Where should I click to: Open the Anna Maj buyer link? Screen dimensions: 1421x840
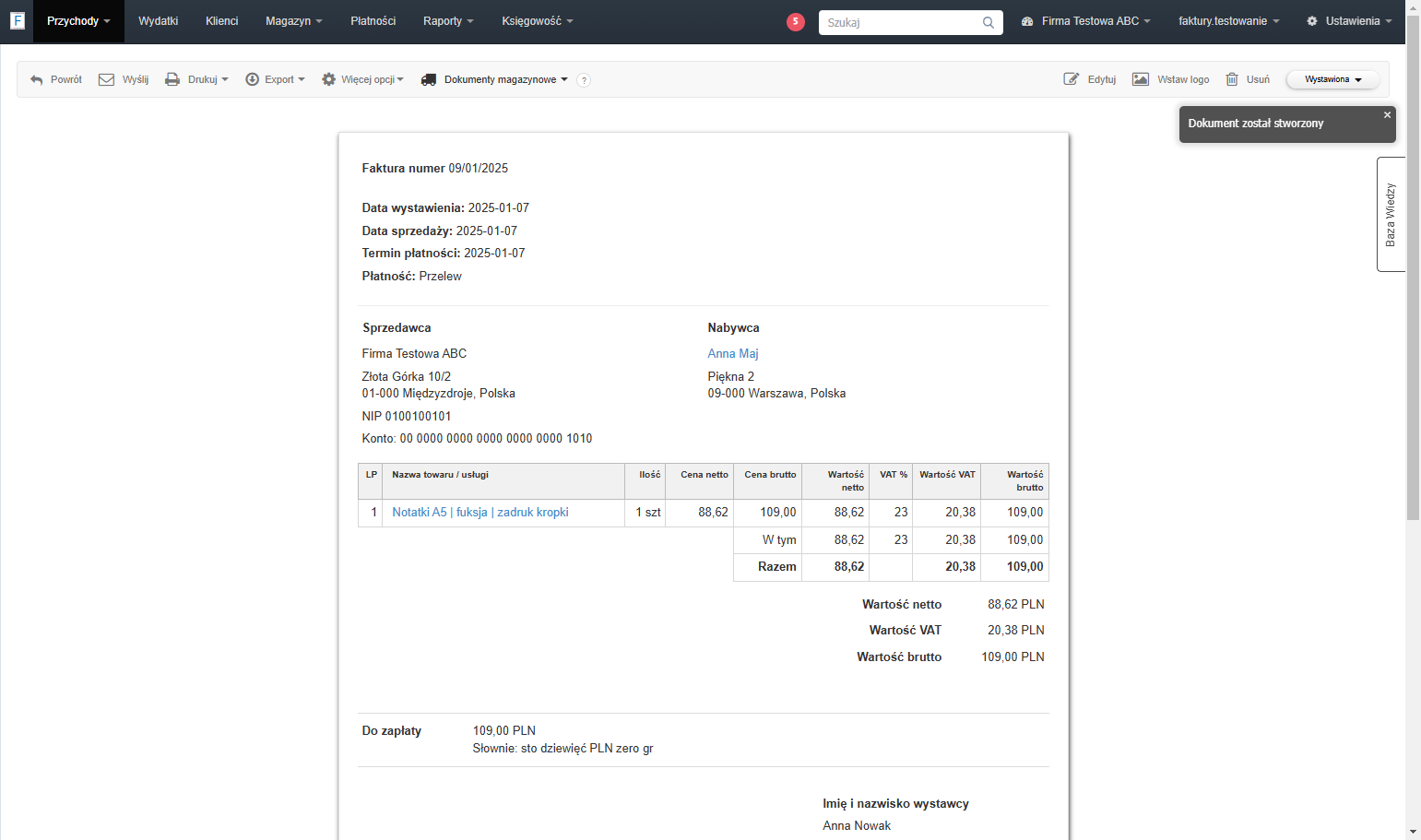[x=733, y=354]
